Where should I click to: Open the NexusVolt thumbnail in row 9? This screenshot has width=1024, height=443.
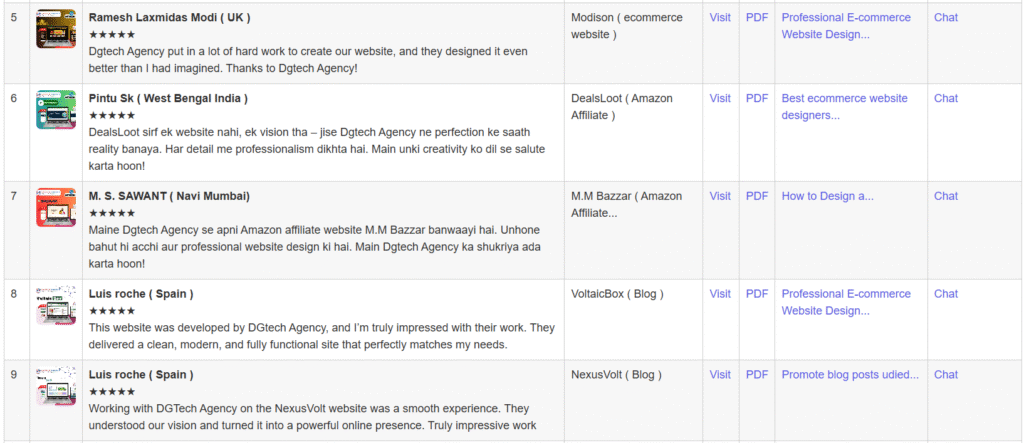coord(56,386)
